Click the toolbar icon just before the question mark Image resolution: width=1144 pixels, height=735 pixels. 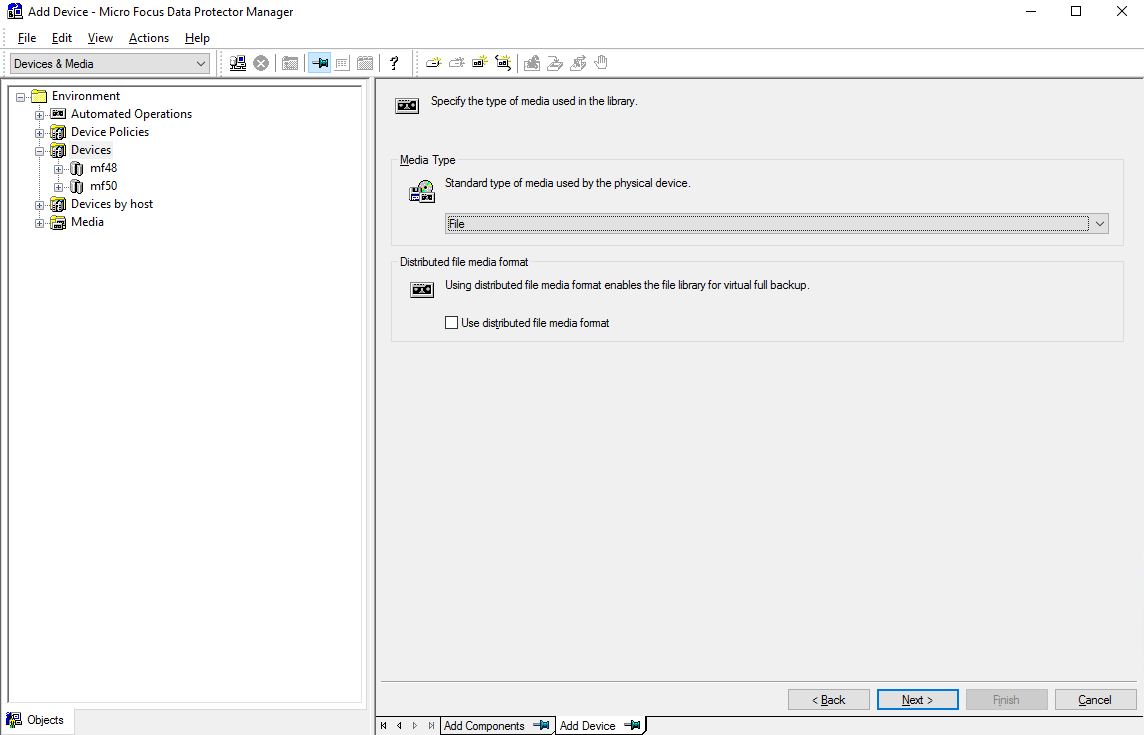click(366, 64)
